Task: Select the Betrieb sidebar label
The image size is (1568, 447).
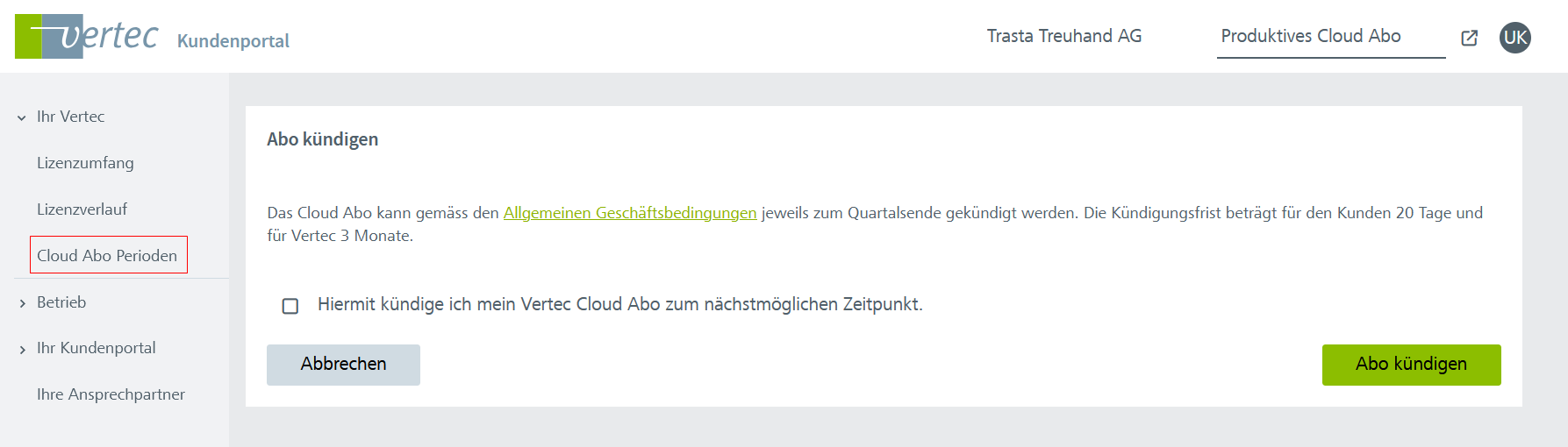Action: 61,302
